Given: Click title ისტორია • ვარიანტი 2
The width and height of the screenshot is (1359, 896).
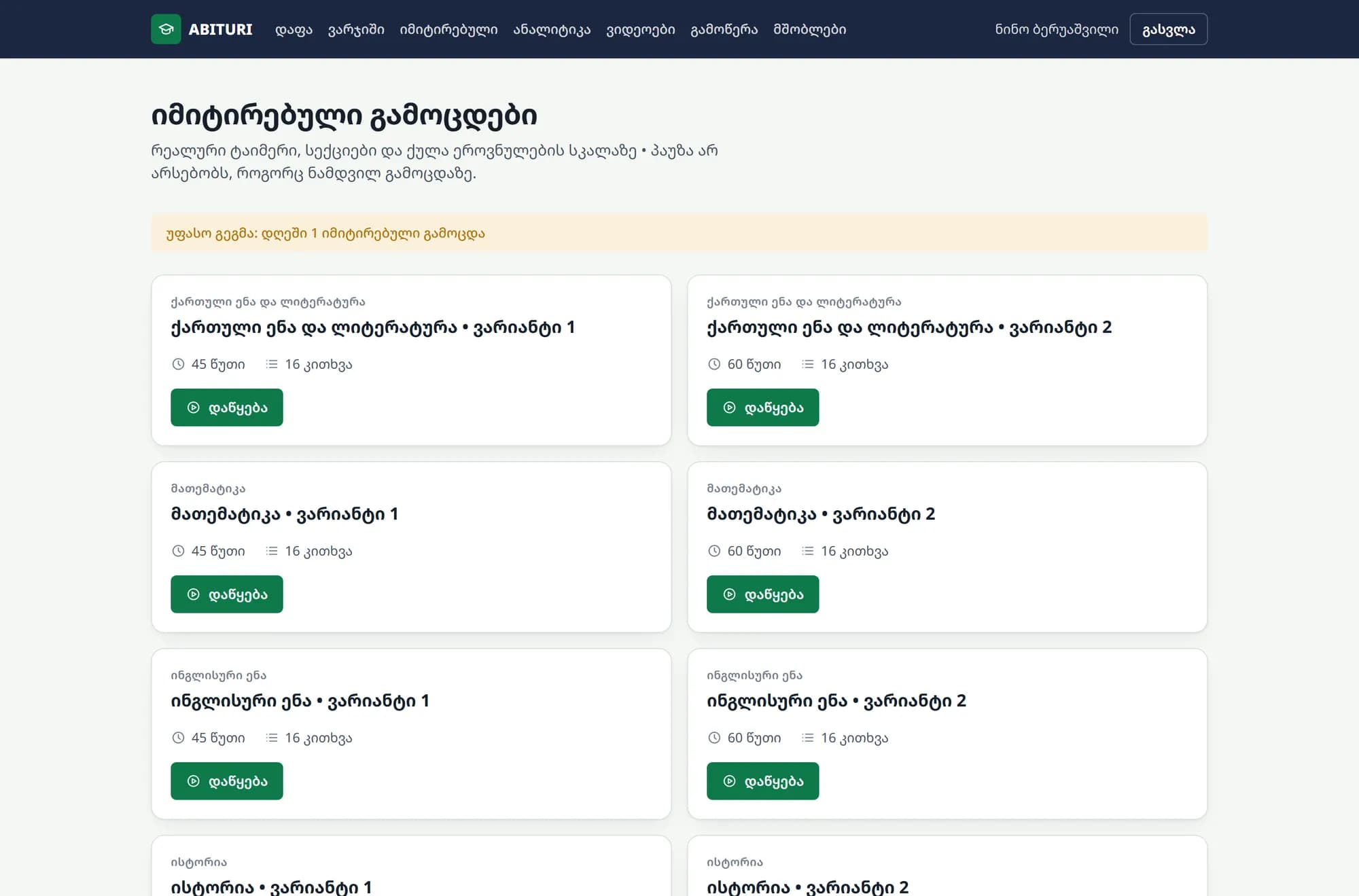Looking at the screenshot, I should (808, 887).
